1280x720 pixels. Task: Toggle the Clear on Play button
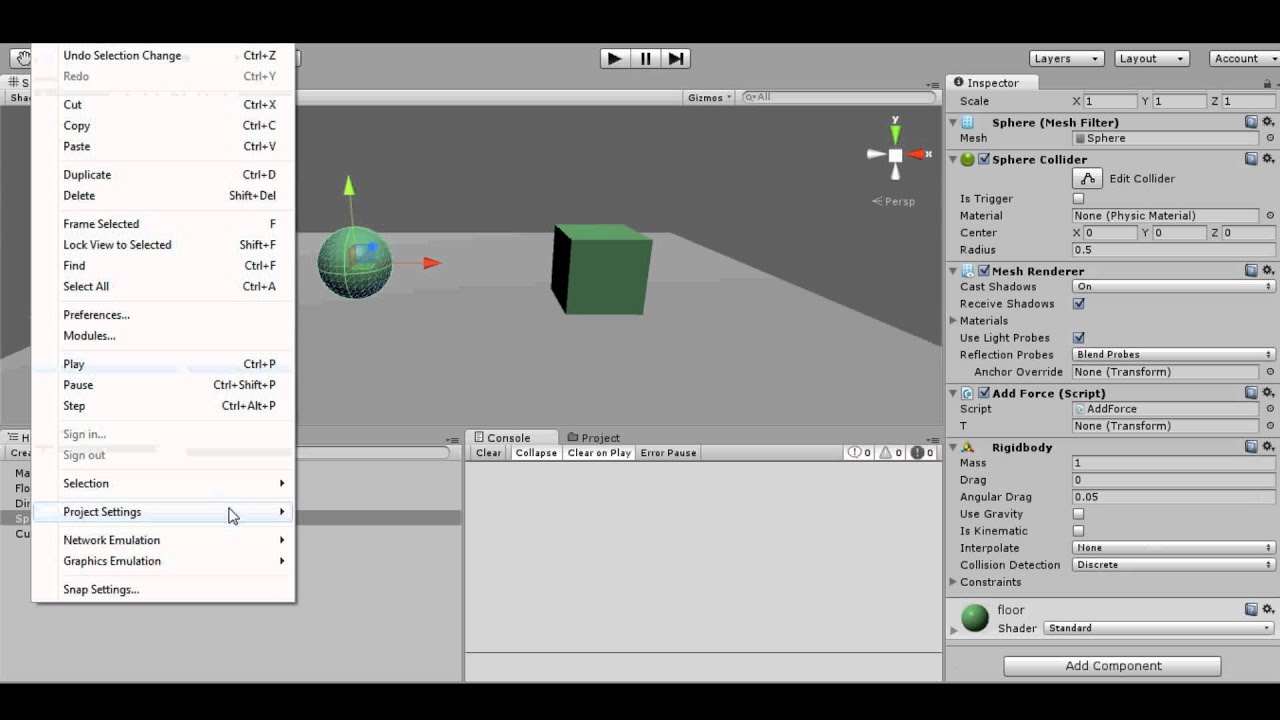click(x=599, y=453)
